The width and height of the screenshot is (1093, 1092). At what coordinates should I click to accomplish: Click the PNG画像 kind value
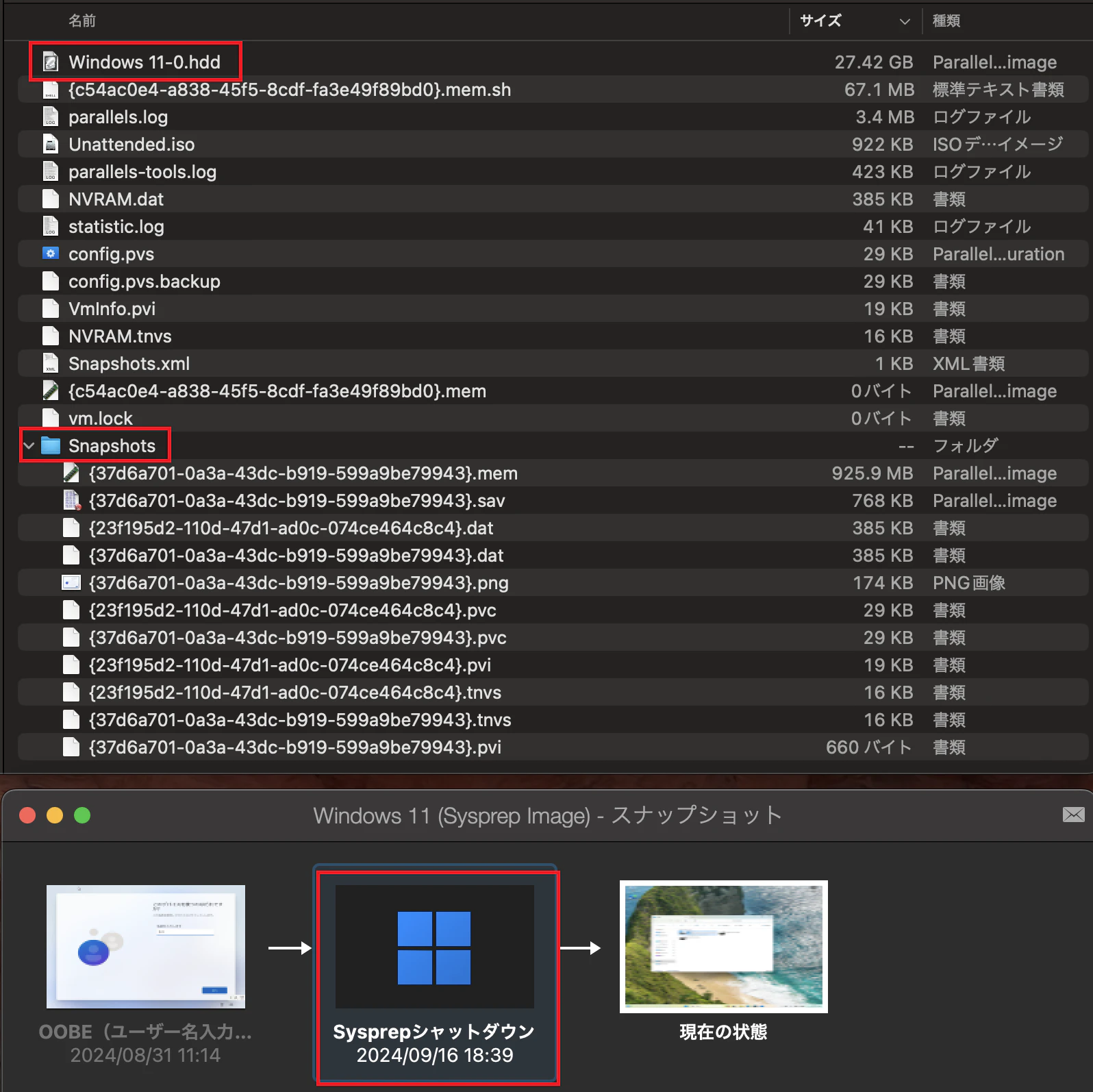point(969,583)
